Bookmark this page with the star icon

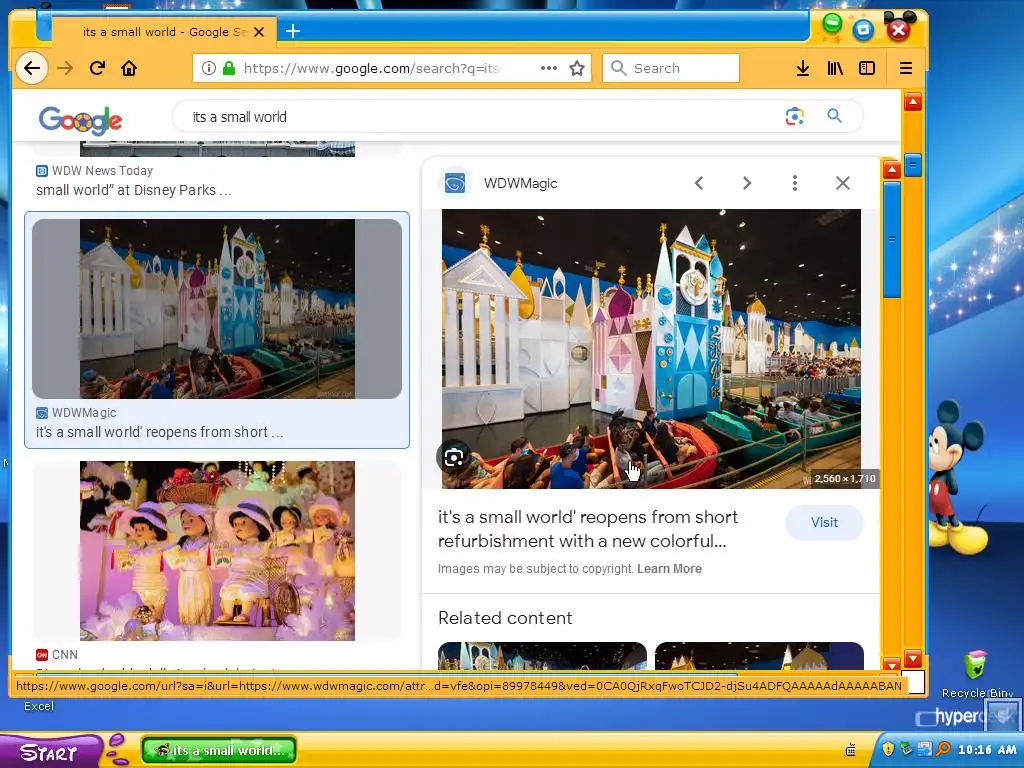point(577,68)
